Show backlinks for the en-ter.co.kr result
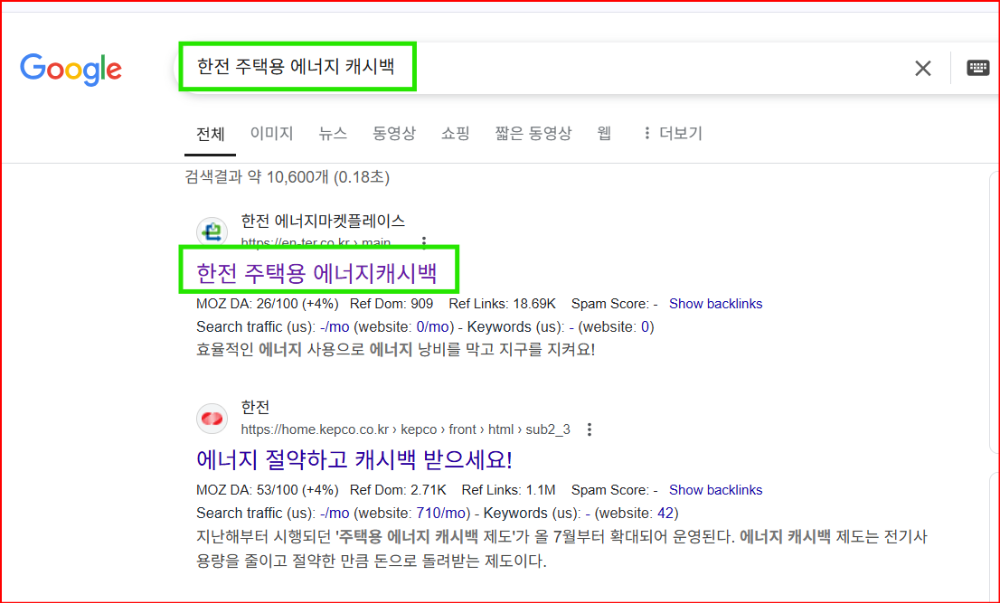The width and height of the screenshot is (1000, 603). [x=715, y=303]
